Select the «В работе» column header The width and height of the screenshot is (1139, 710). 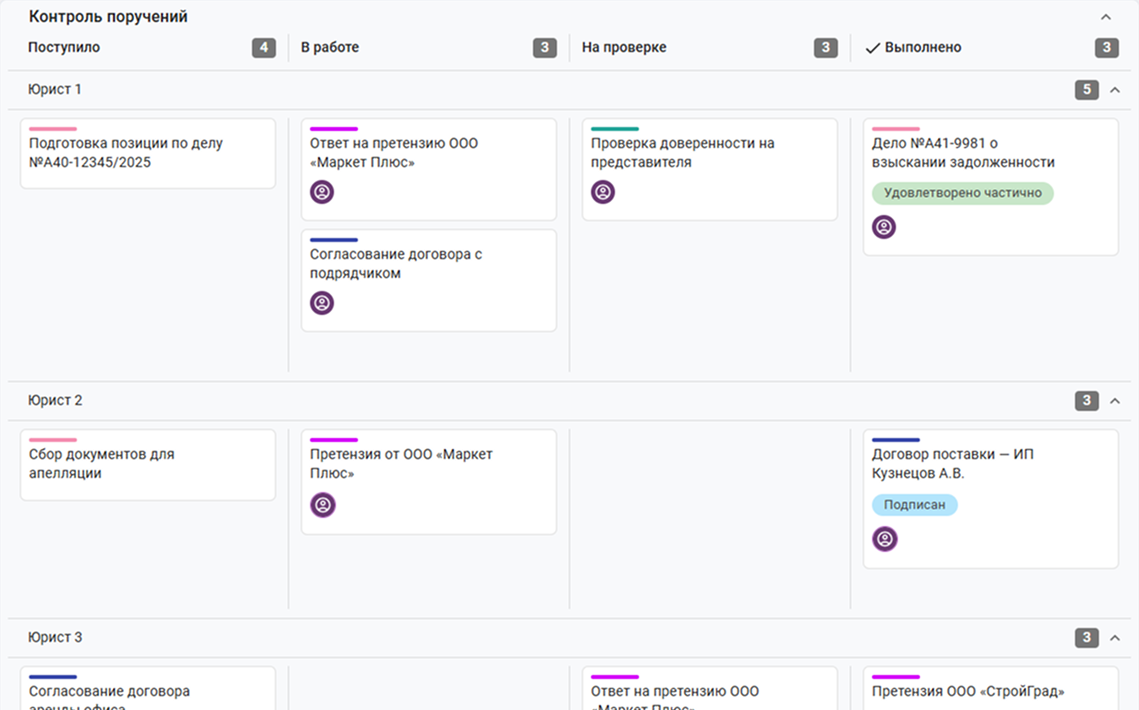pos(330,47)
